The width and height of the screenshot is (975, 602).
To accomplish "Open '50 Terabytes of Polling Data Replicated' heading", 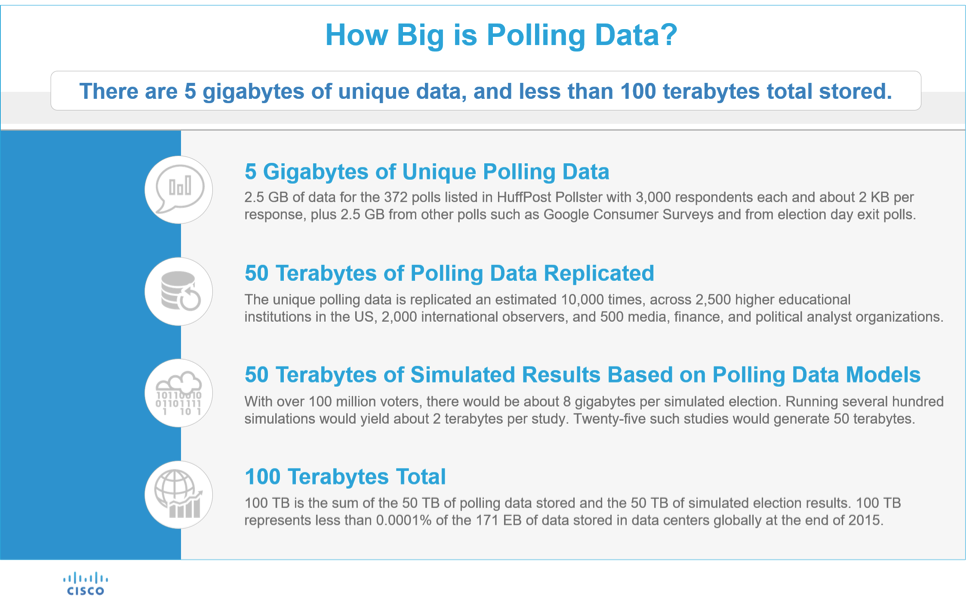I will tap(449, 273).
